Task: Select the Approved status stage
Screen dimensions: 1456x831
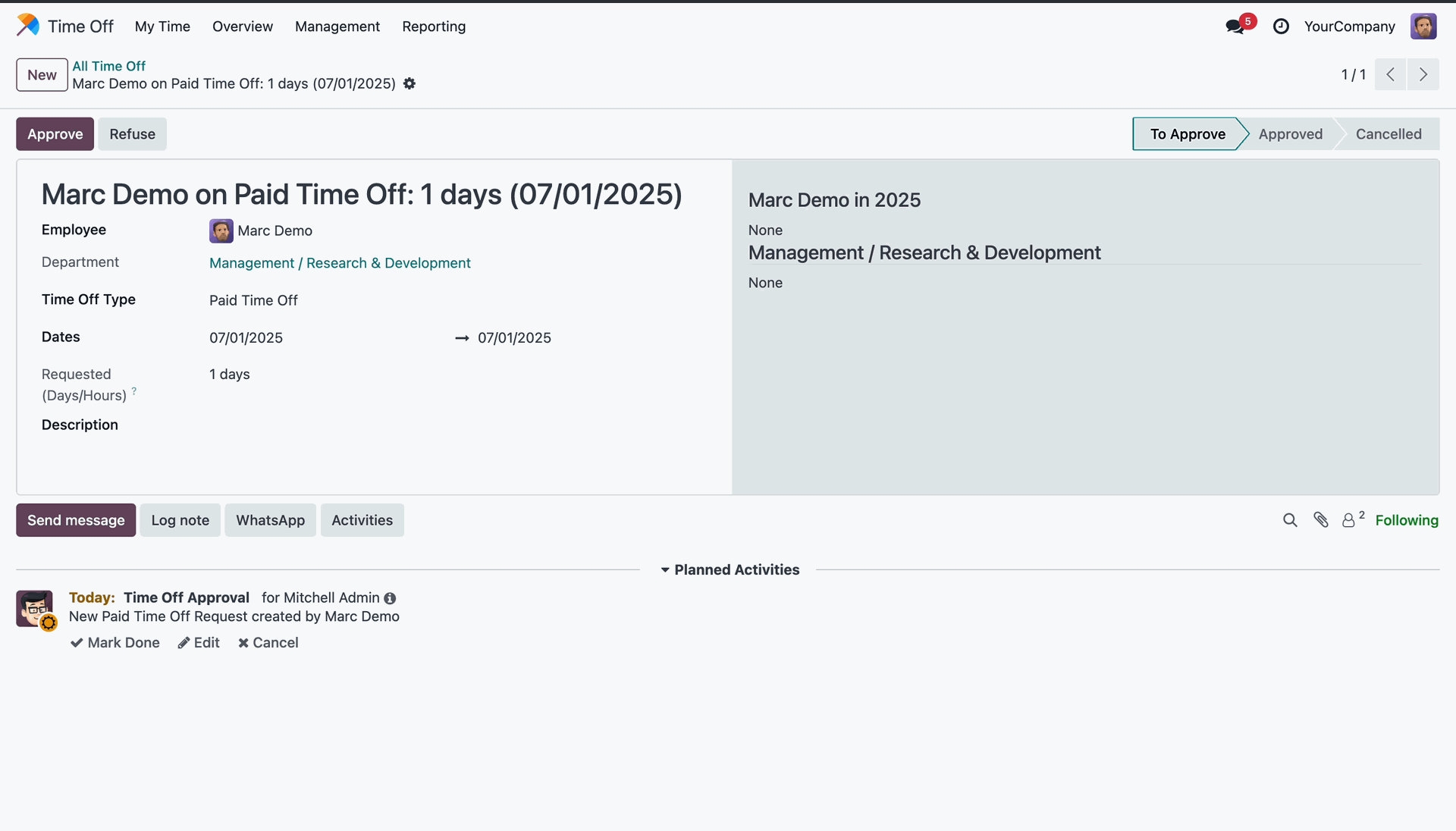Action: 1290,134
